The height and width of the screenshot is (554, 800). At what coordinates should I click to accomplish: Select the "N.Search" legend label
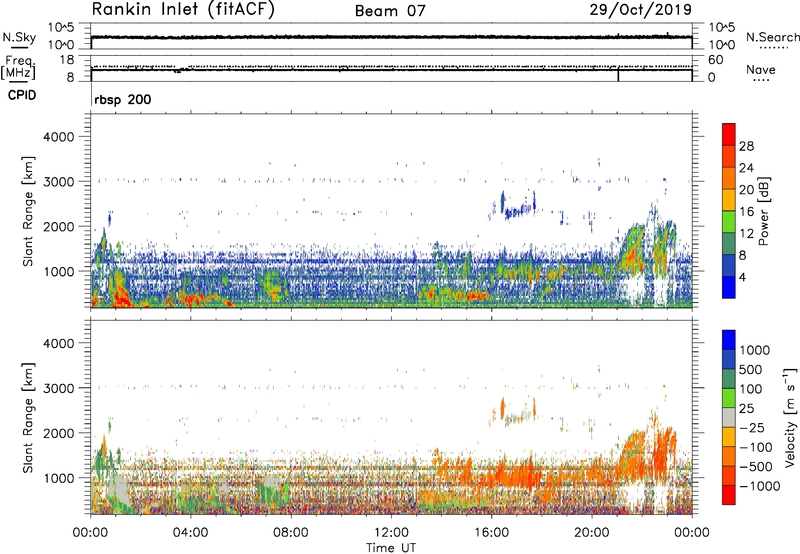[x=772, y=37]
